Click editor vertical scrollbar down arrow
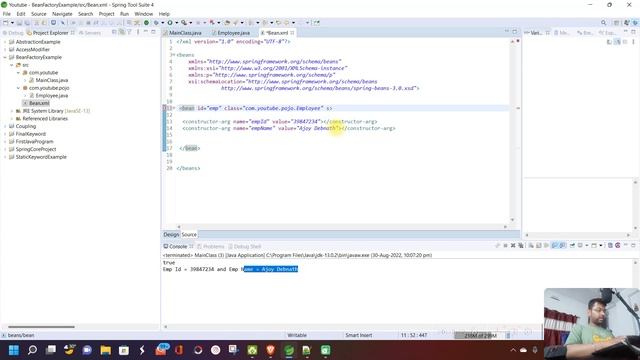640x360 pixels. [x=513, y=220]
